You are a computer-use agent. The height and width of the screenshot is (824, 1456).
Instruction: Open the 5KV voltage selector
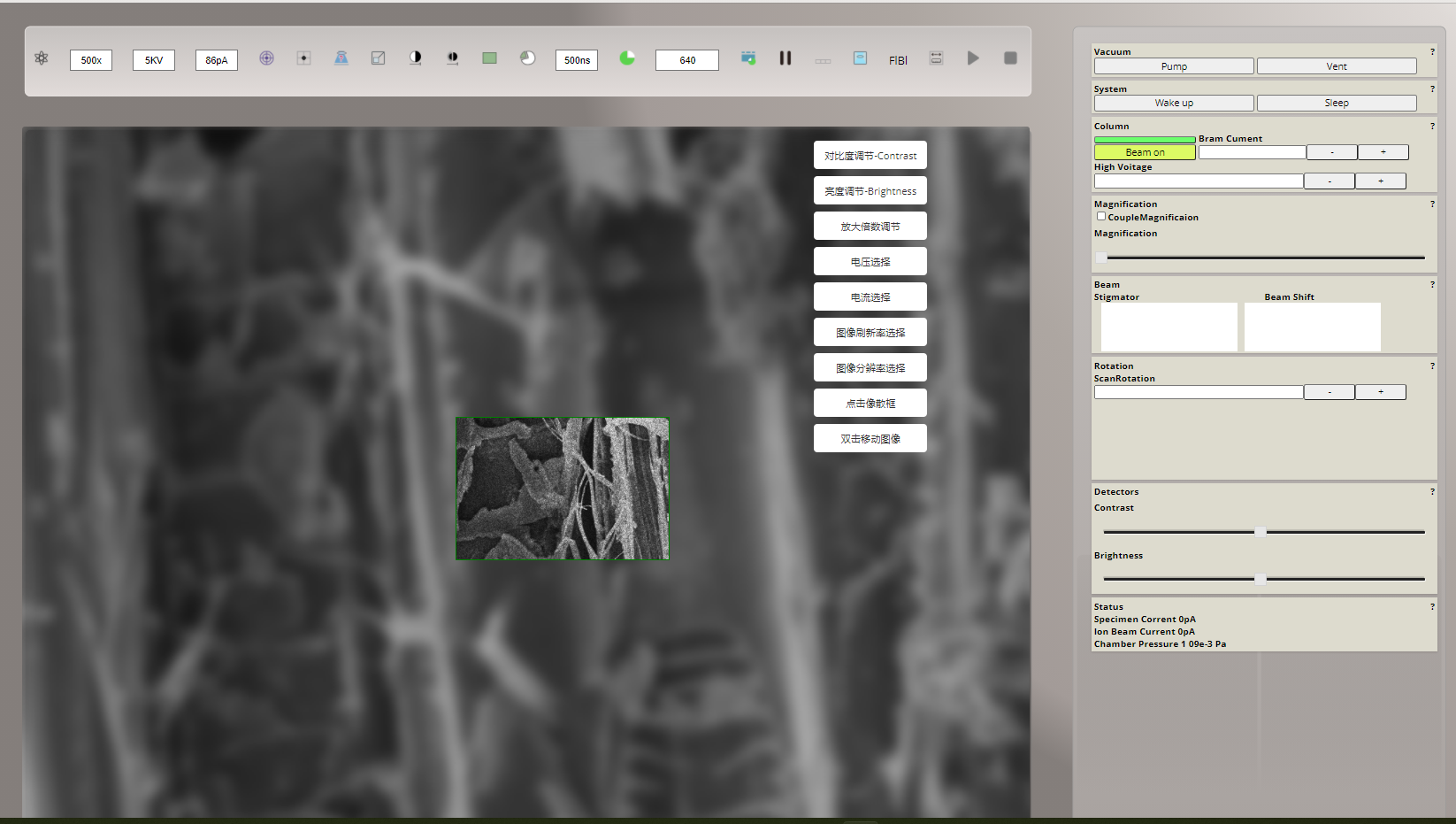pyautogui.click(x=154, y=60)
